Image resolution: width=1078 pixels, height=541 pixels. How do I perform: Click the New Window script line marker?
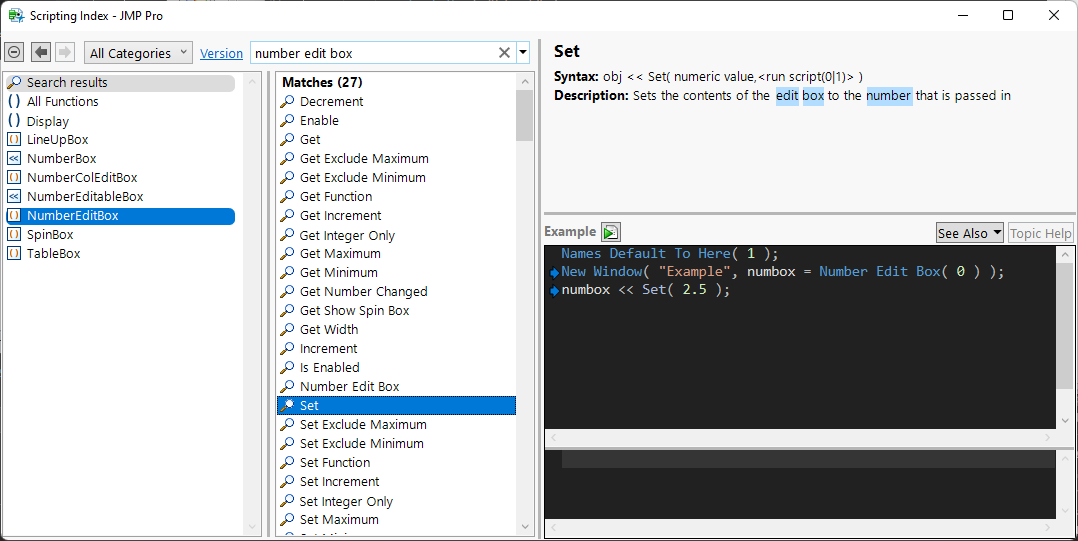tap(553, 272)
